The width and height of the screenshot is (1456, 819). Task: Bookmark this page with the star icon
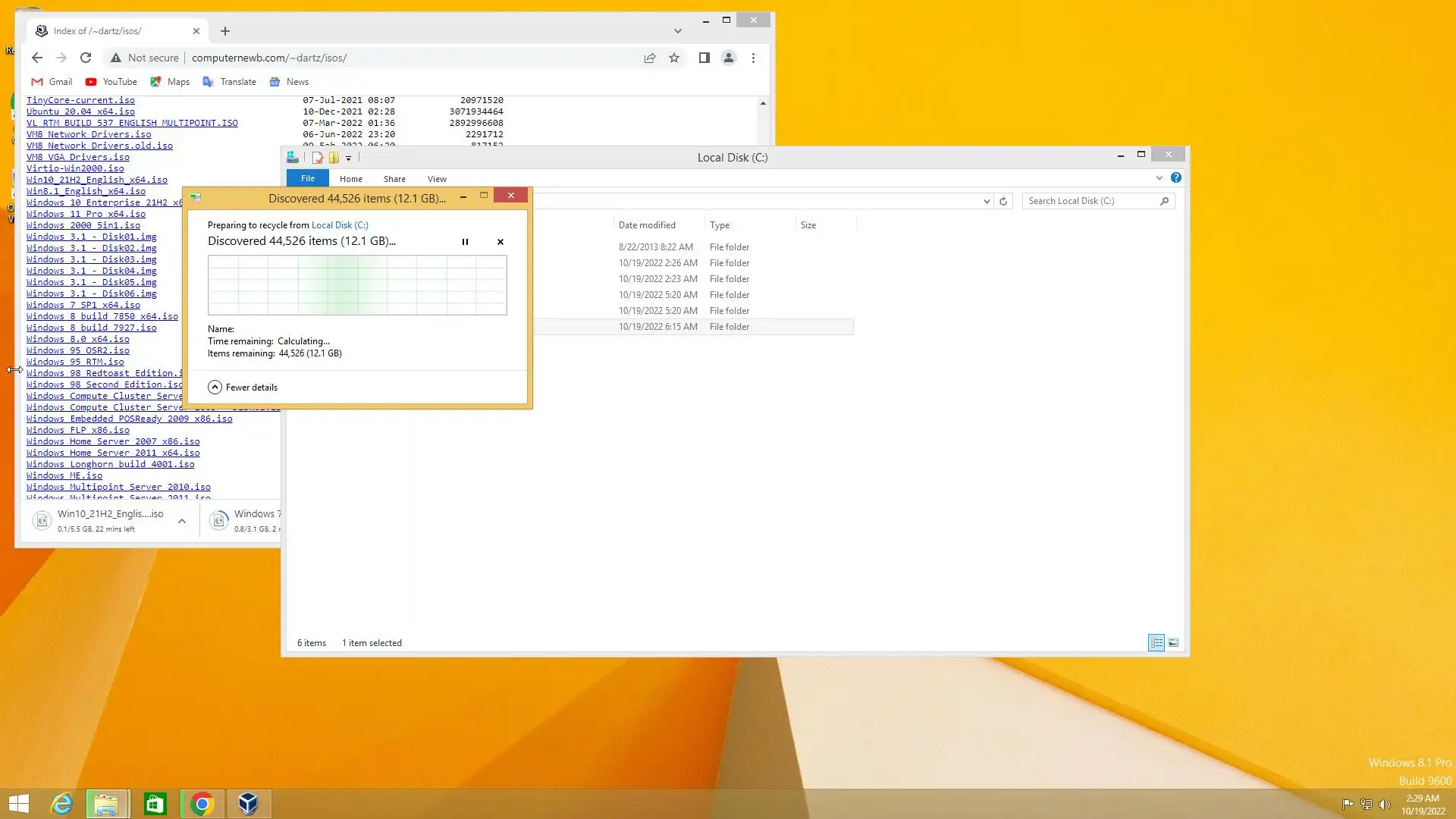(673, 58)
